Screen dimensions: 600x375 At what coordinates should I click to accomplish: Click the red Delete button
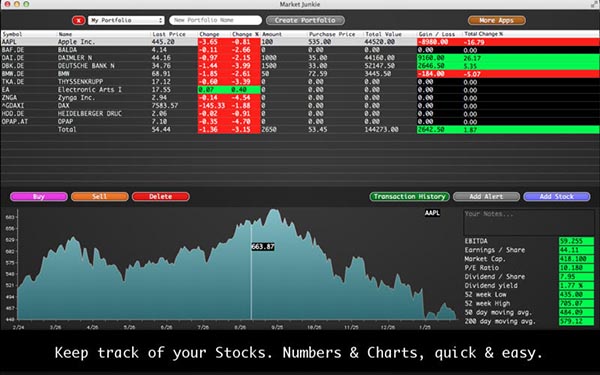click(x=161, y=197)
